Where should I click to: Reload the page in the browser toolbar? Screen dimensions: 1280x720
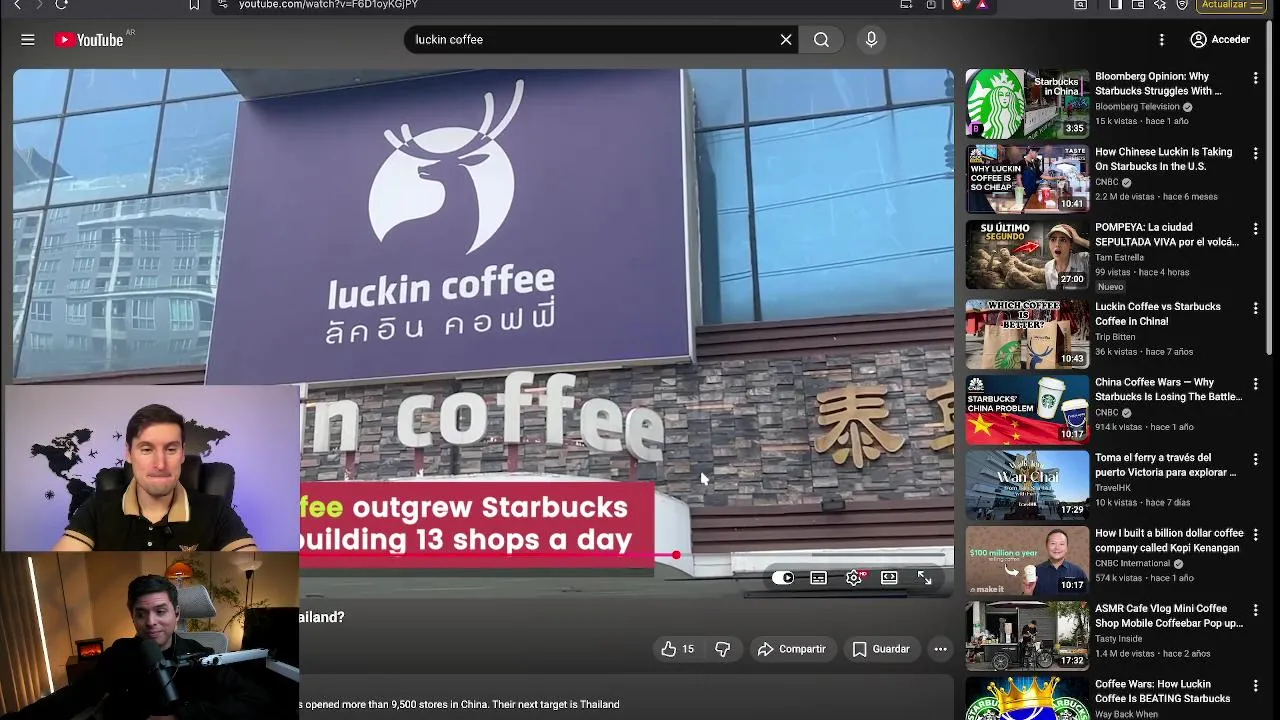click(61, 5)
